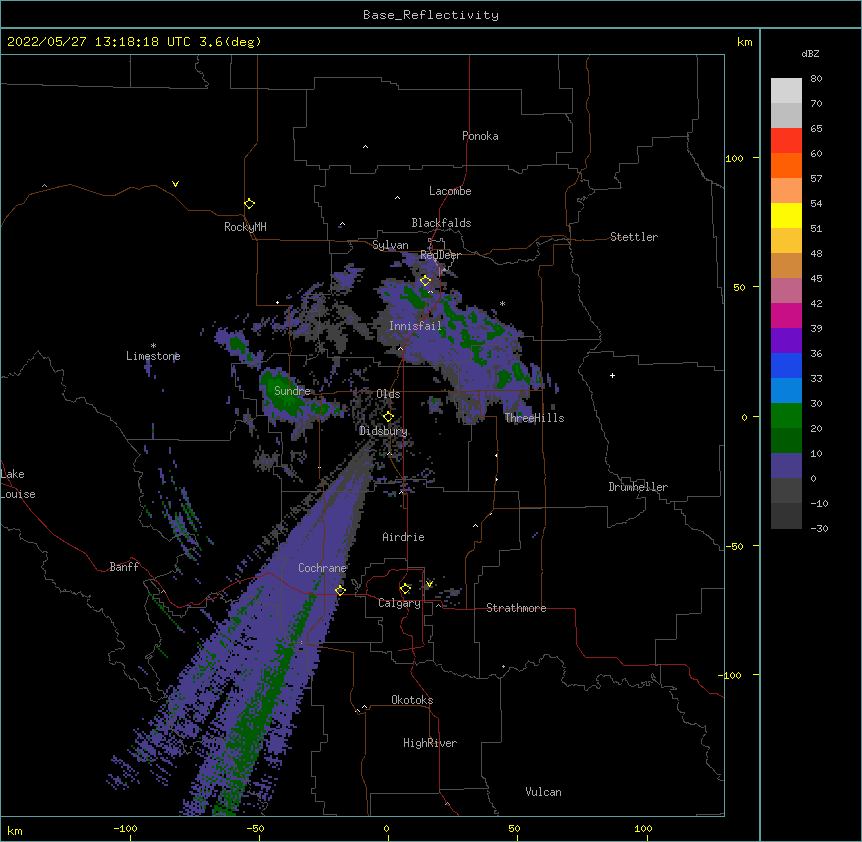Pick the bright yellow 51-54 dBZ legend swatch
Viewport: 862px width, 842px height.
pyautogui.click(x=786, y=215)
